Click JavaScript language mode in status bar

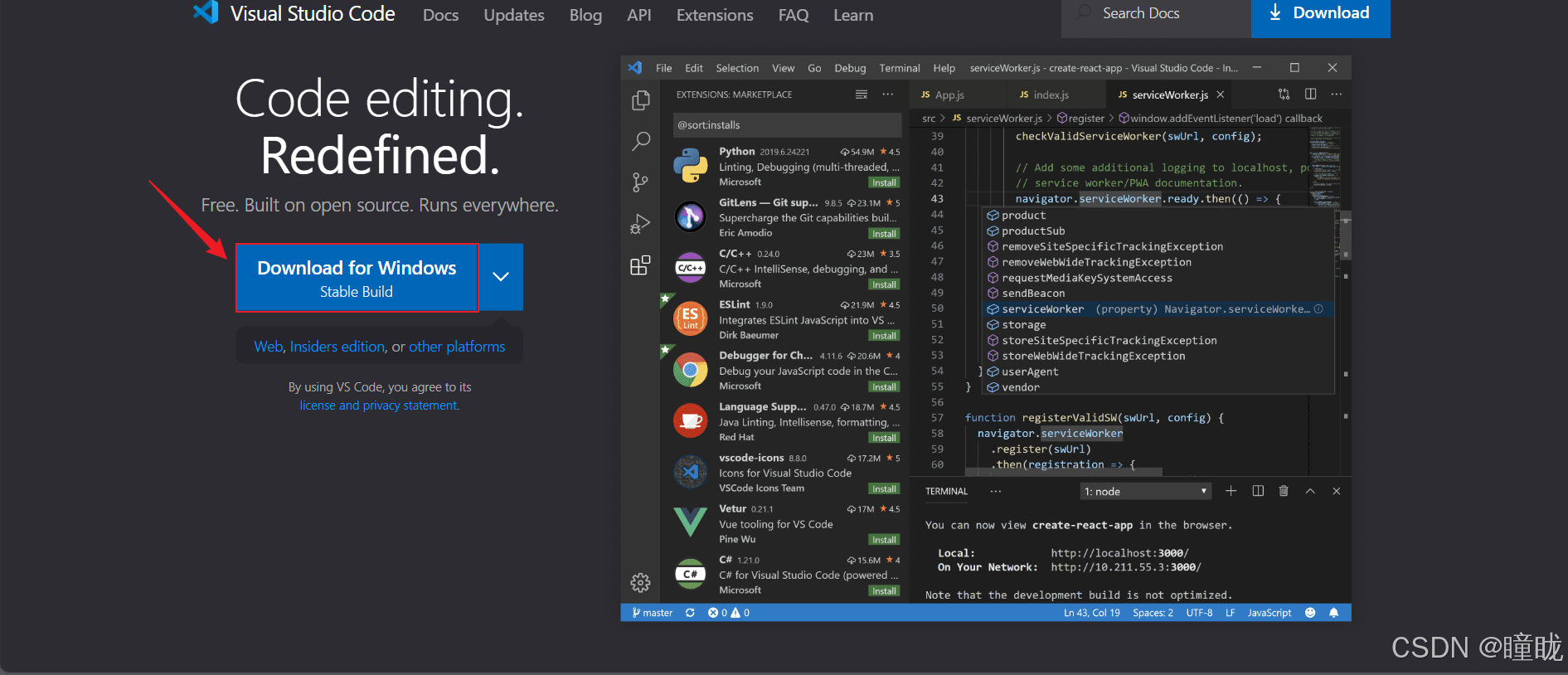coord(1269,613)
